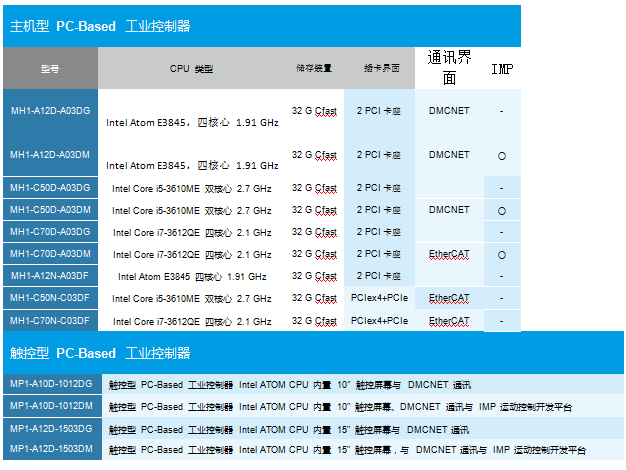Select CPU cell of MH1-A12N-A03DF row
This screenshot has height=470, width=626.
[x=192, y=276]
